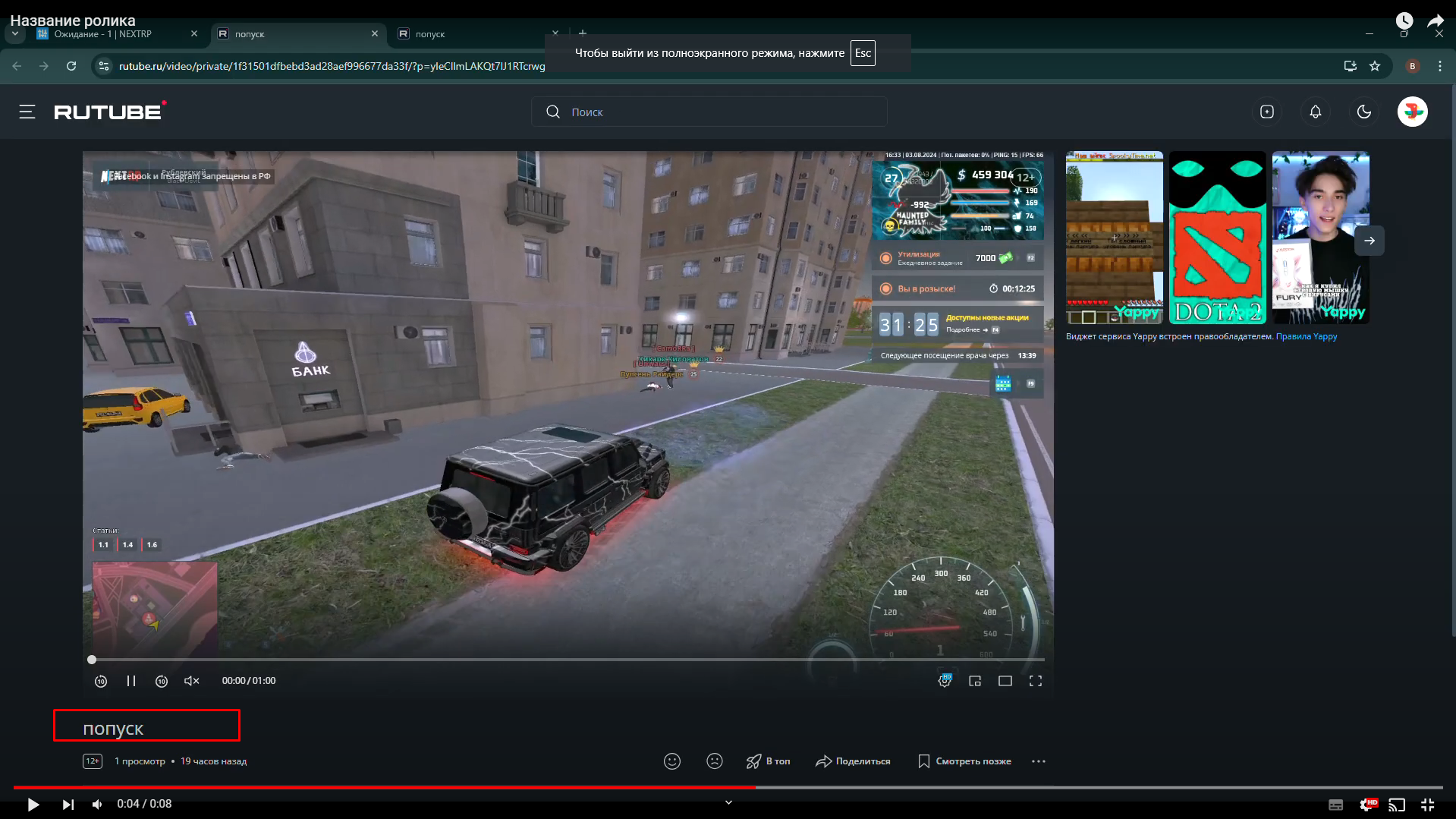Open the Chrome three-dot menu

click(1439, 66)
